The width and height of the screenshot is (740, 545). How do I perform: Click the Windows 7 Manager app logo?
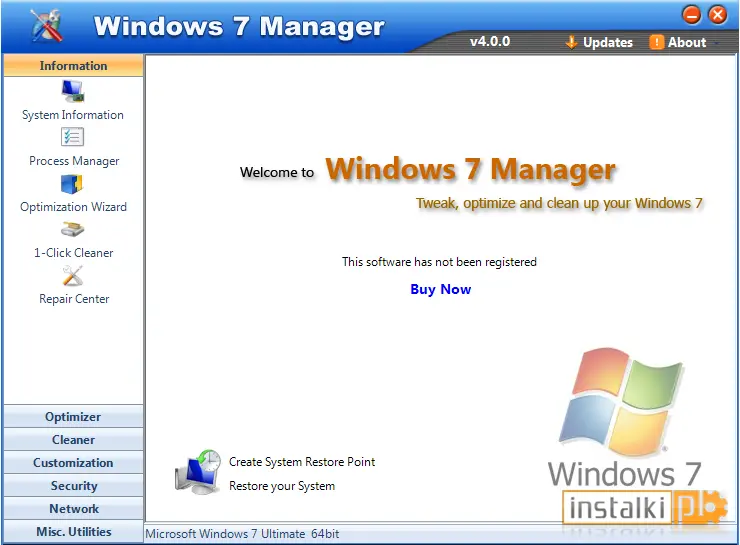pos(46,25)
